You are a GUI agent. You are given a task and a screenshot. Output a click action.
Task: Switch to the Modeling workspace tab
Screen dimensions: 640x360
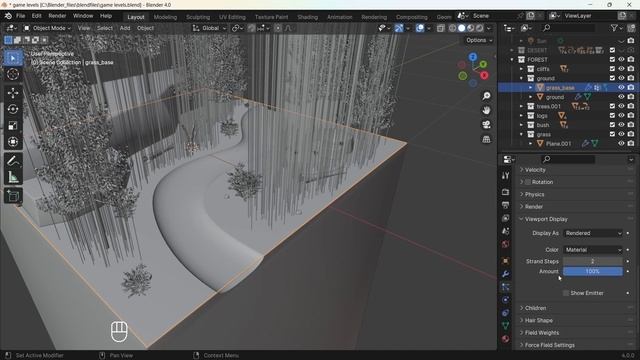[x=165, y=17]
